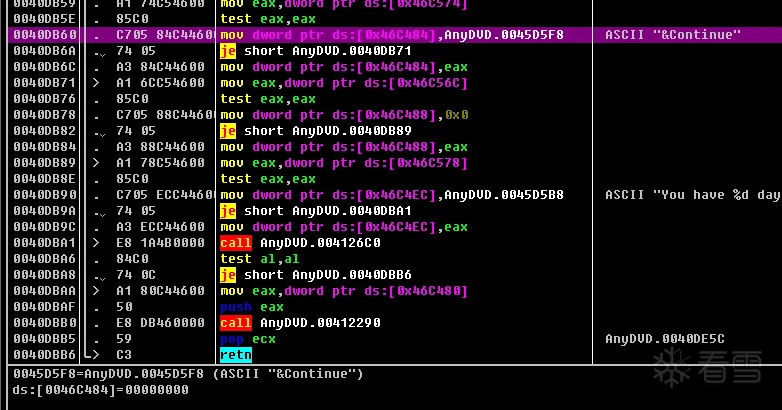Select 'mov eax,dword ptr ds:[0x46C480]' instruction
The image size is (782, 410).
coord(344,290)
